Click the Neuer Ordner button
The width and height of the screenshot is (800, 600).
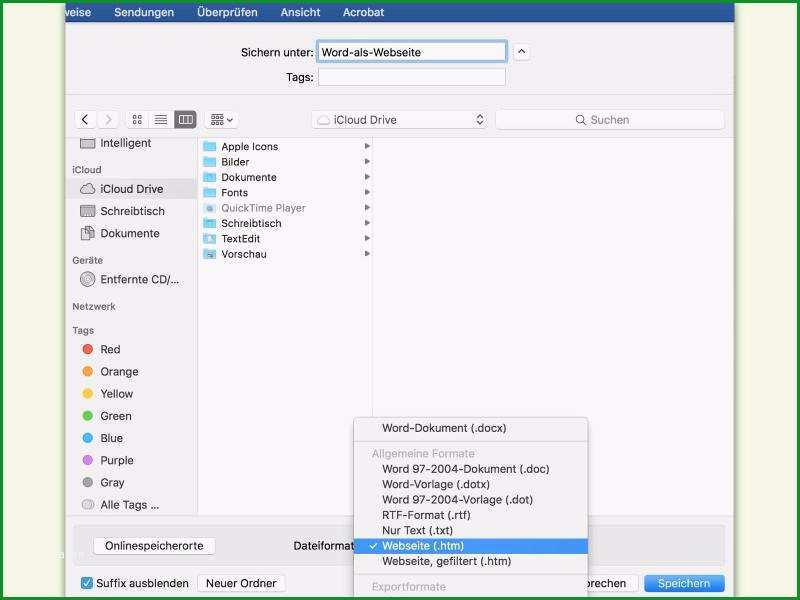point(241,583)
